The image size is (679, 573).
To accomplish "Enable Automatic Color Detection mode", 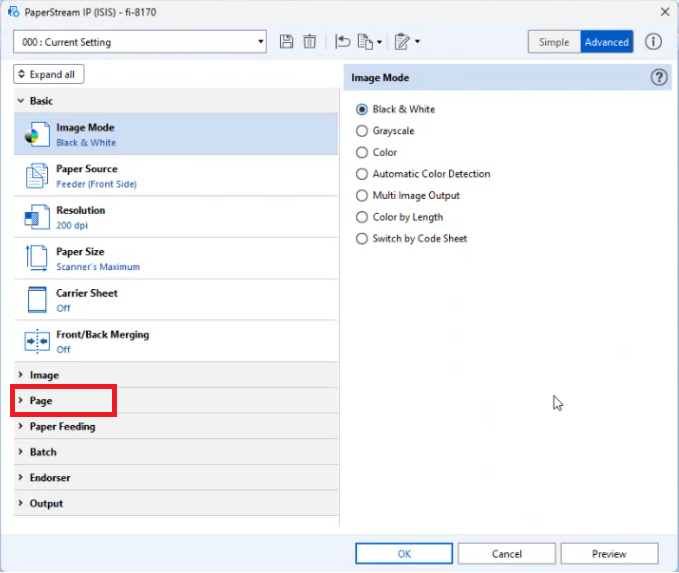I will pyautogui.click(x=363, y=174).
